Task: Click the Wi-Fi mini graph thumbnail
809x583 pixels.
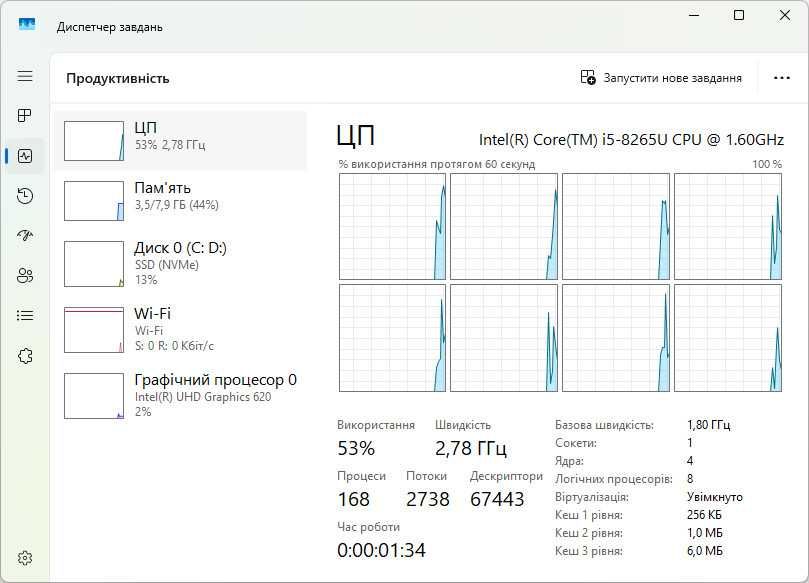Action: click(x=93, y=330)
